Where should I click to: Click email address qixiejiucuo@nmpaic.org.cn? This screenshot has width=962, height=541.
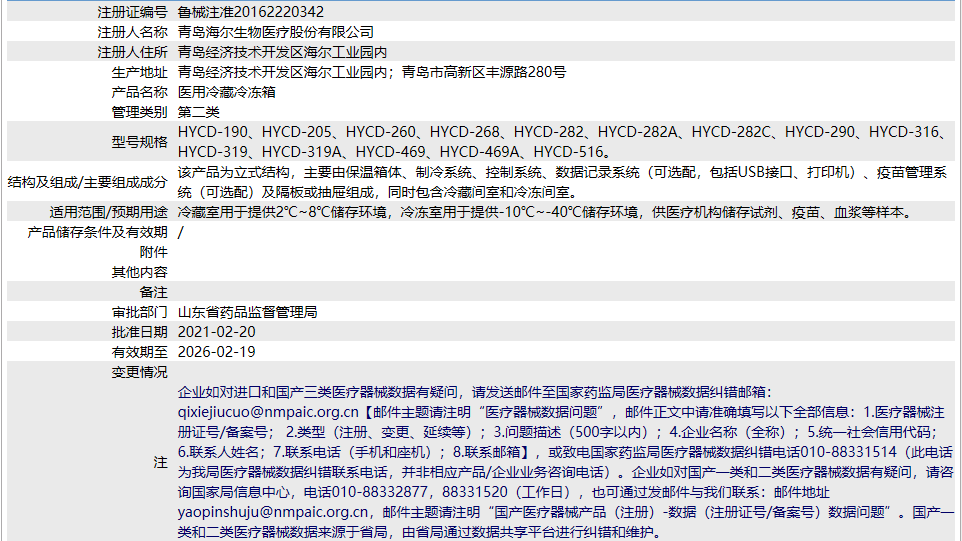tap(268, 412)
